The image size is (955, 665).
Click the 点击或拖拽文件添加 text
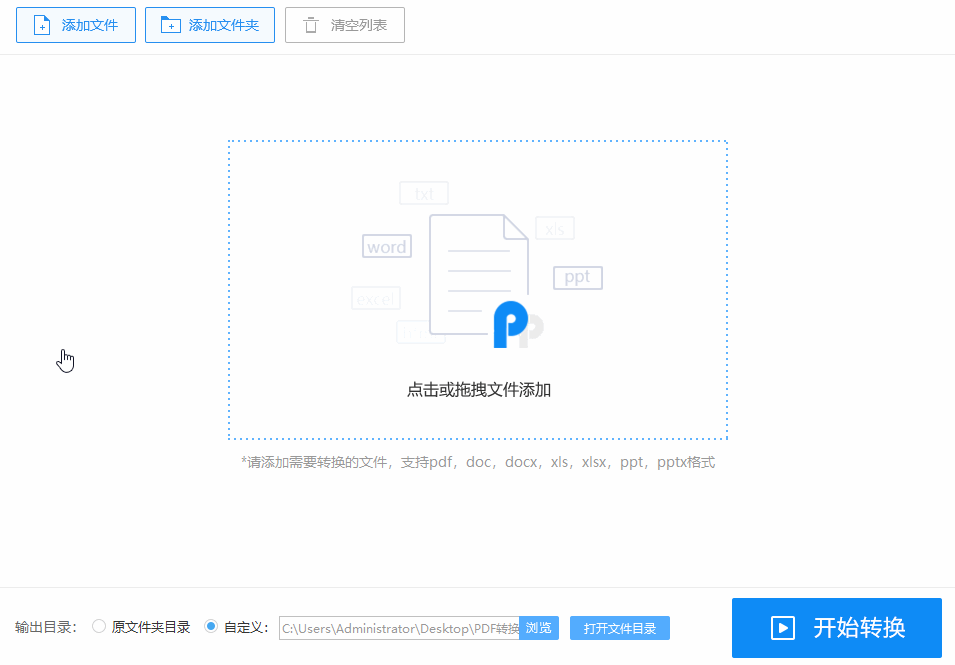tap(477, 390)
